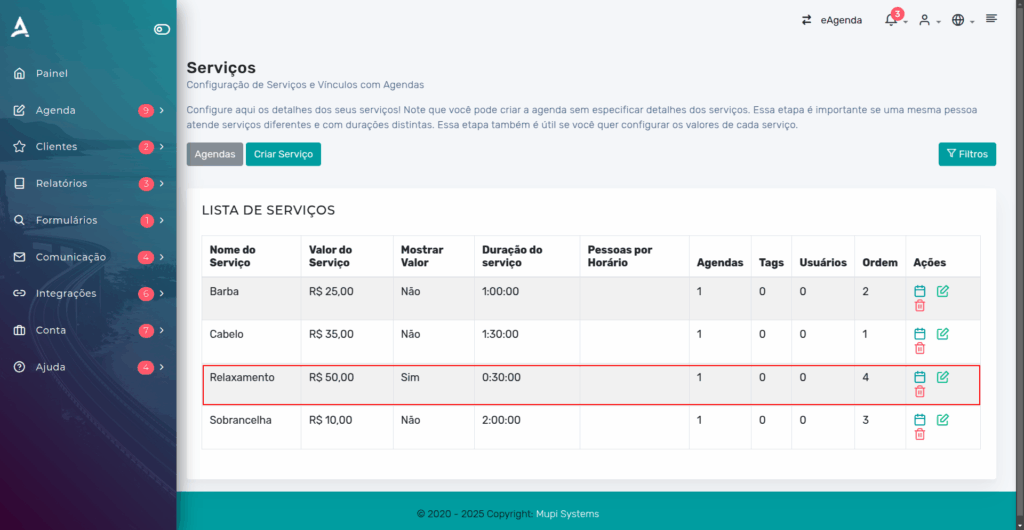
Task: Click the A logo in the sidebar
Action: (x=20, y=27)
